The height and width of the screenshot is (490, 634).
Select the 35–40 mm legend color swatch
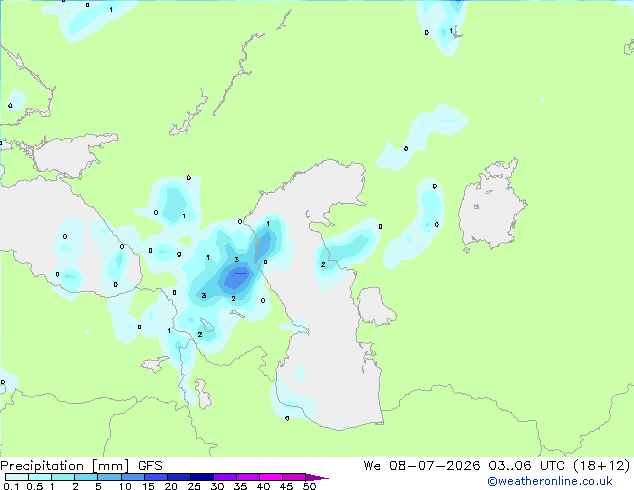point(247,477)
